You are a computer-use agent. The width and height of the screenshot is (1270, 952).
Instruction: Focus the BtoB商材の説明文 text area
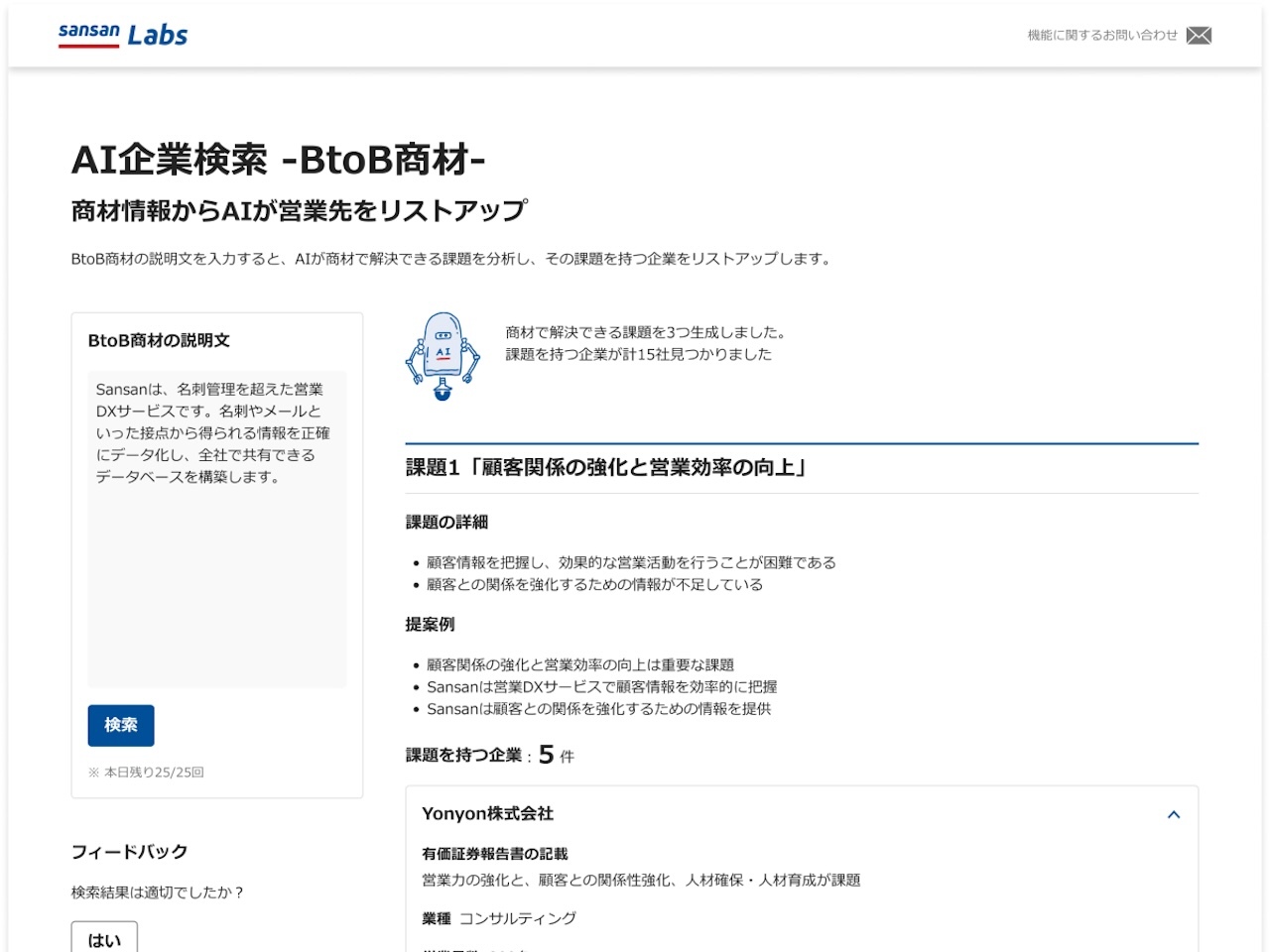tap(217, 530)
